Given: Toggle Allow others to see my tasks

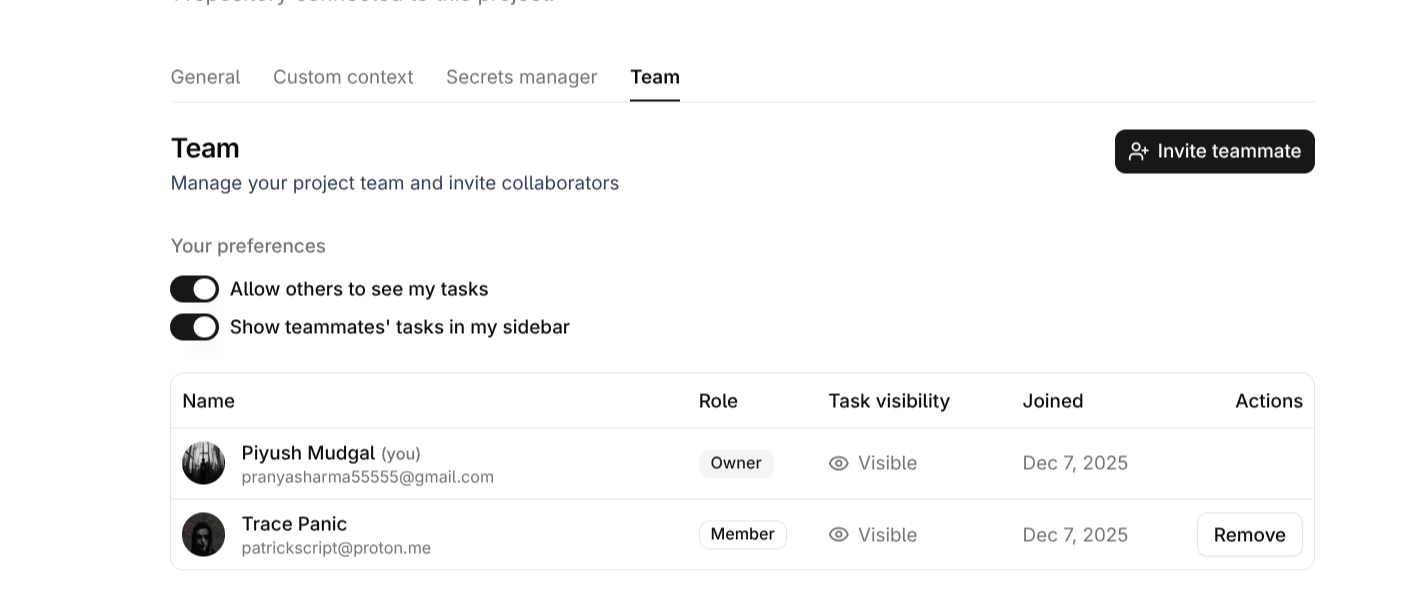Looking at the screenshot, I should (194, 289).
